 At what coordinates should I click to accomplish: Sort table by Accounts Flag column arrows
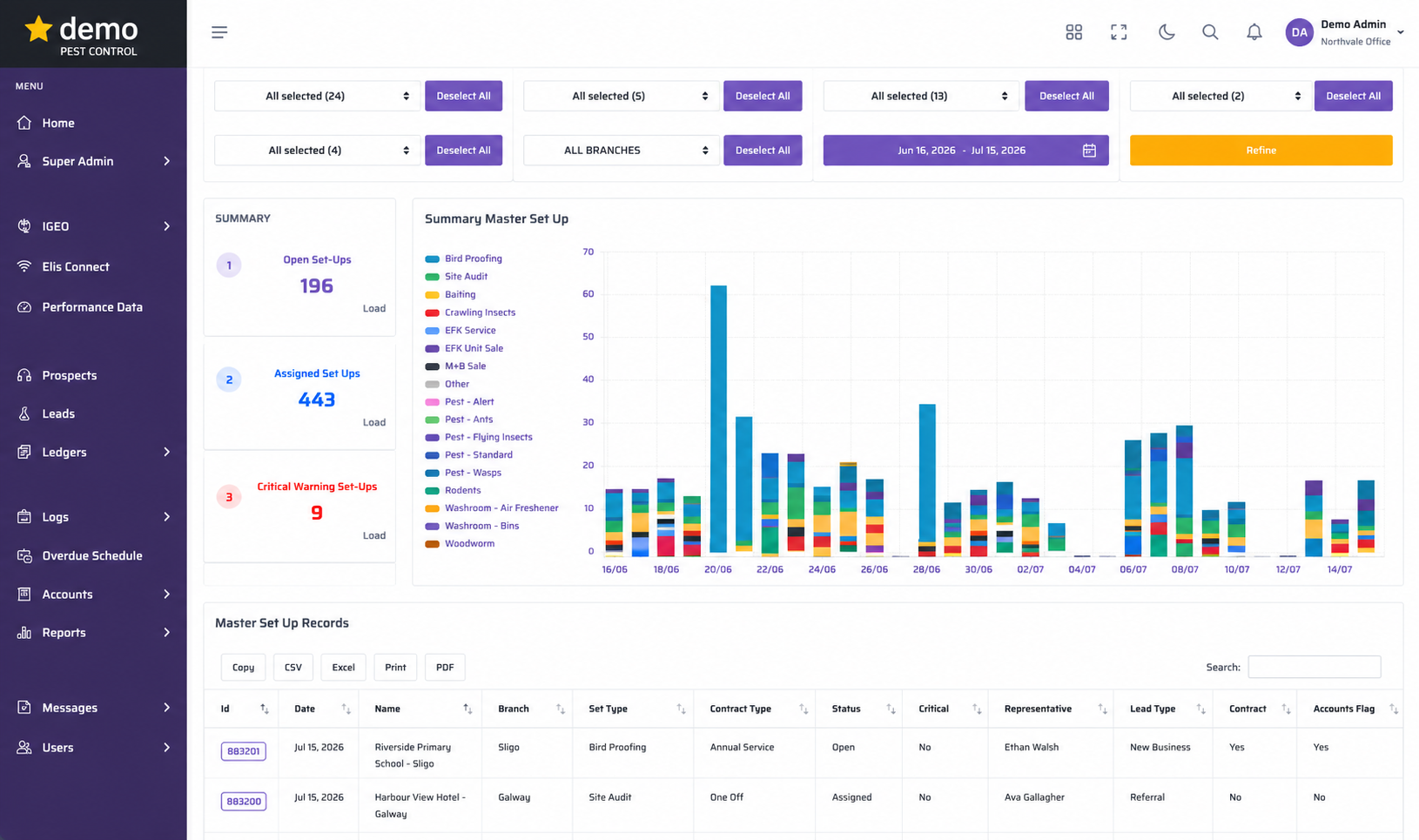click(1394, 709)
